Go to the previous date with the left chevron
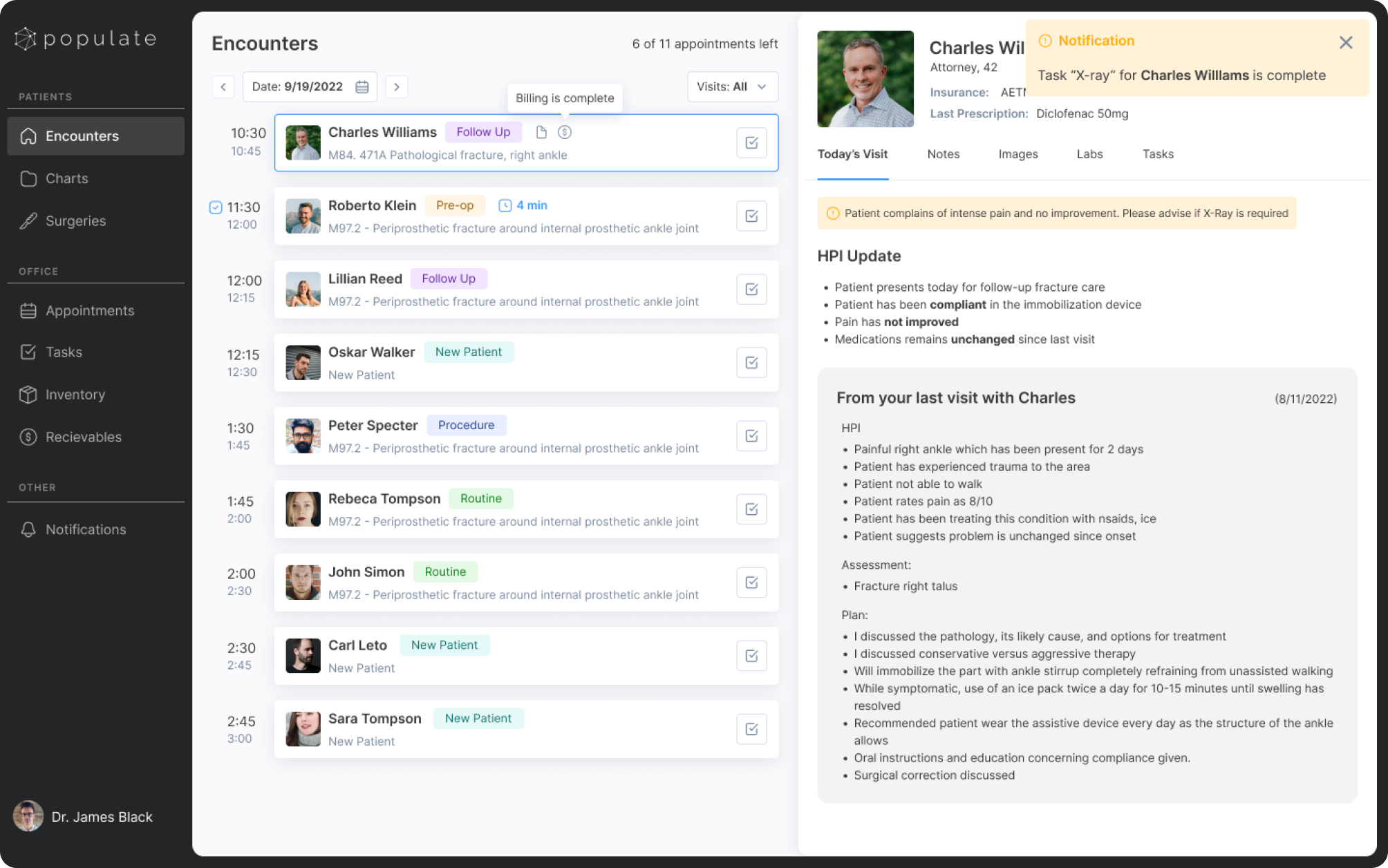1388x868 pixels. coord(223,87)
